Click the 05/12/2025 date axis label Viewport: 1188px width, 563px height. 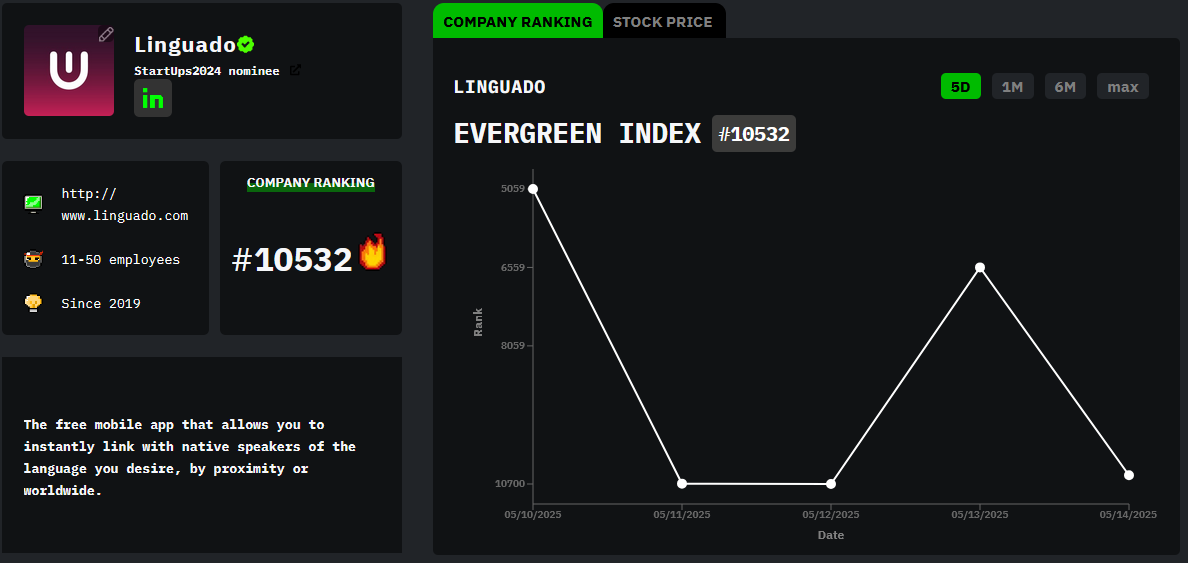[x=831, y=515]
